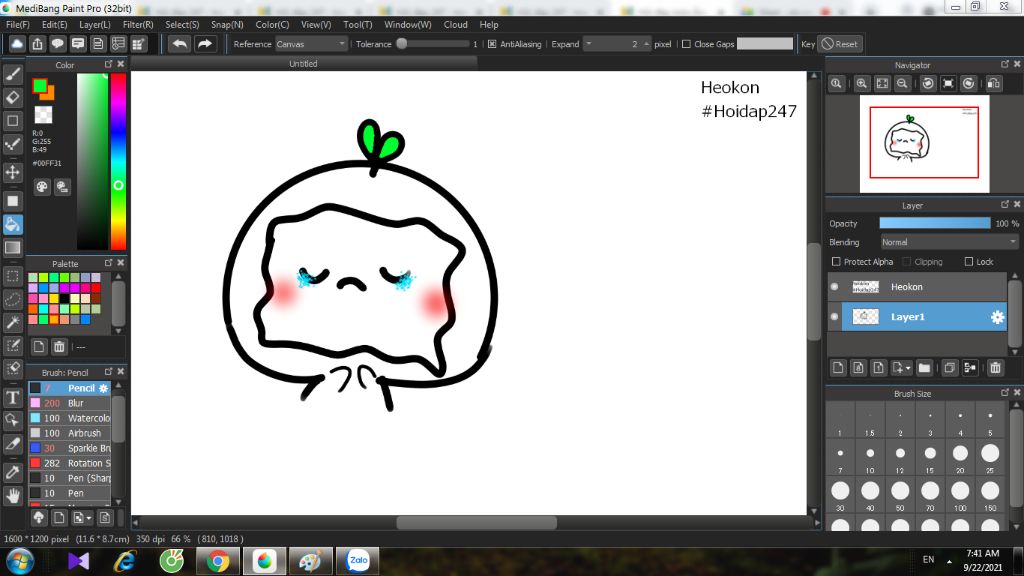This screenshot has width=1024, height=576.
Task: Undock the Color panel
Action: pos(108,64)
